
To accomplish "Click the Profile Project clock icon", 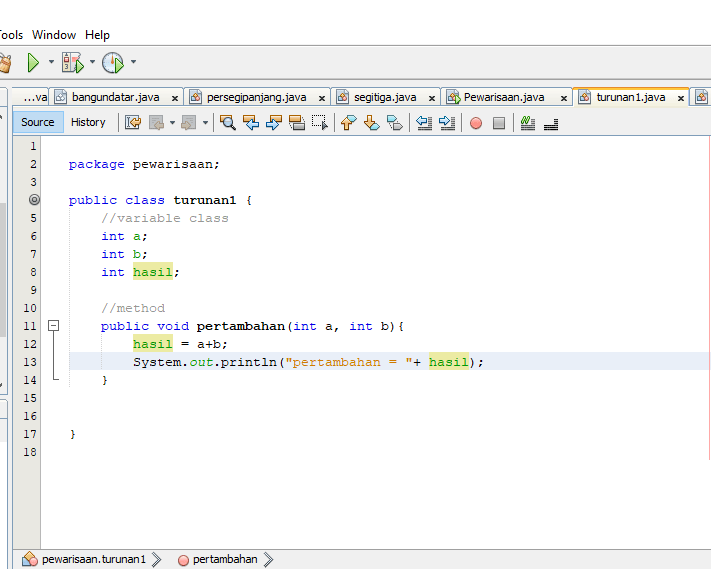I will 113,63.
